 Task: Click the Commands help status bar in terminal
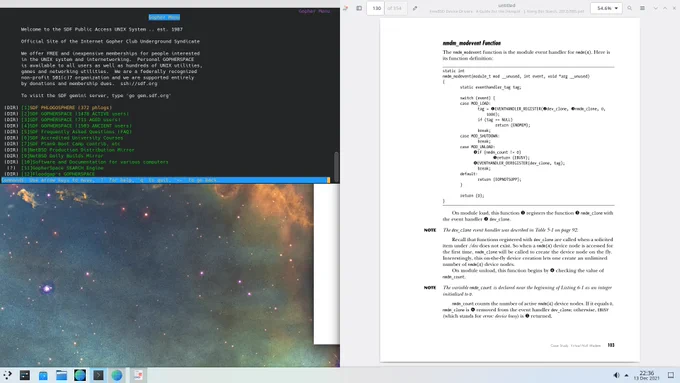point(165,180)
